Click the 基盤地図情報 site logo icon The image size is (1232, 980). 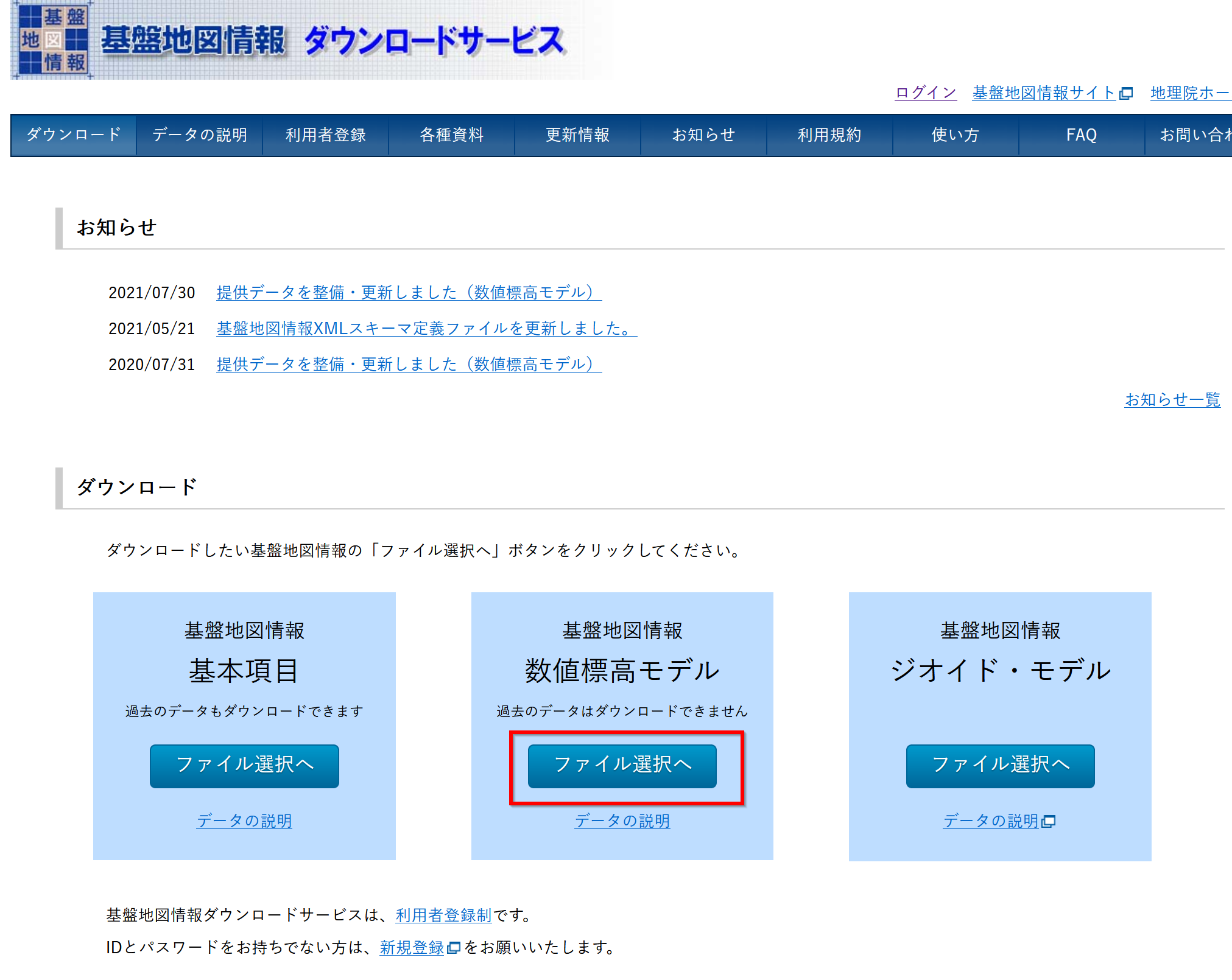tap(53, 40)
